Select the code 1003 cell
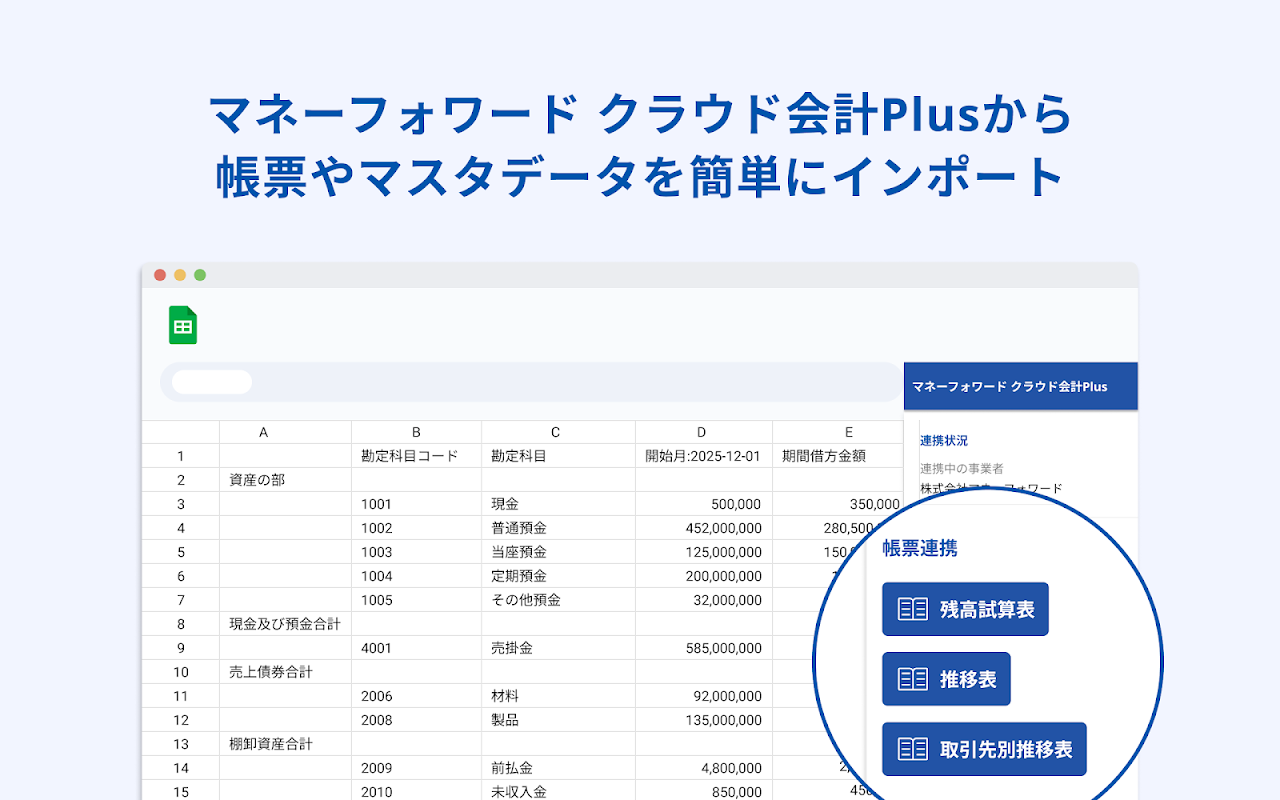 click(x=416, y=552)
